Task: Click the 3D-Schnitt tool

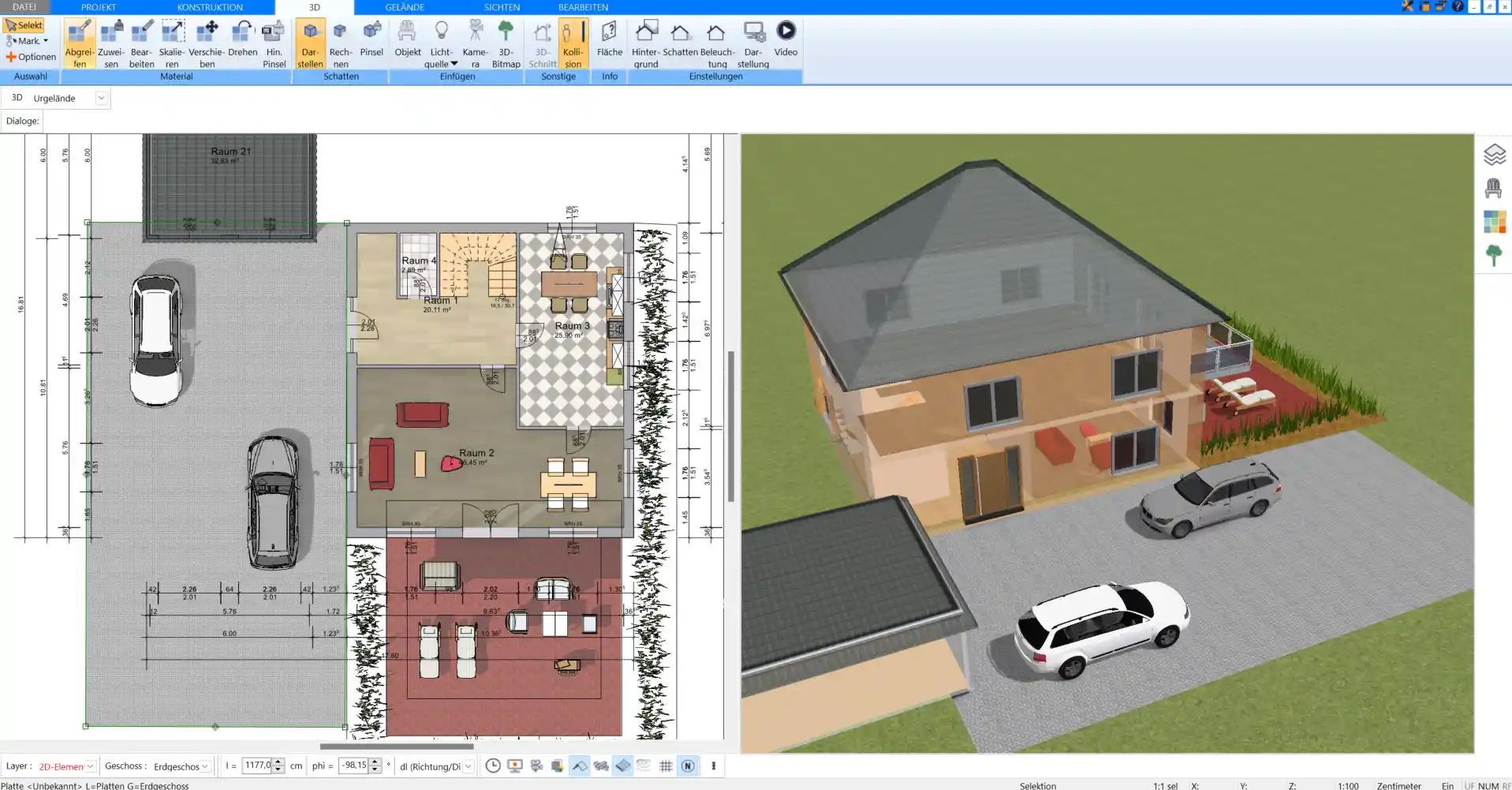Action: point(543,43)
